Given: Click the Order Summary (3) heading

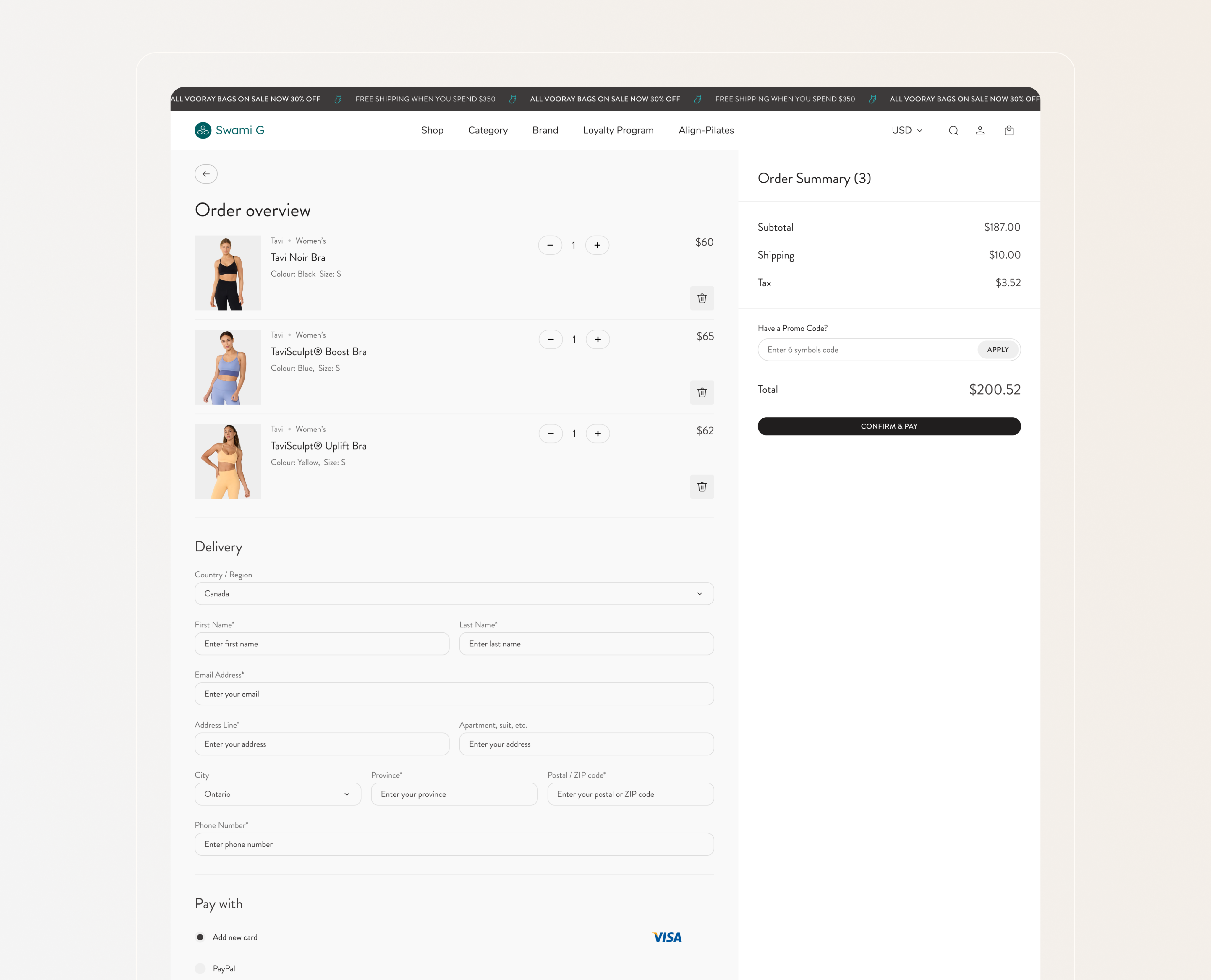Looking at the screenshot, I should [x=814, y=179].
